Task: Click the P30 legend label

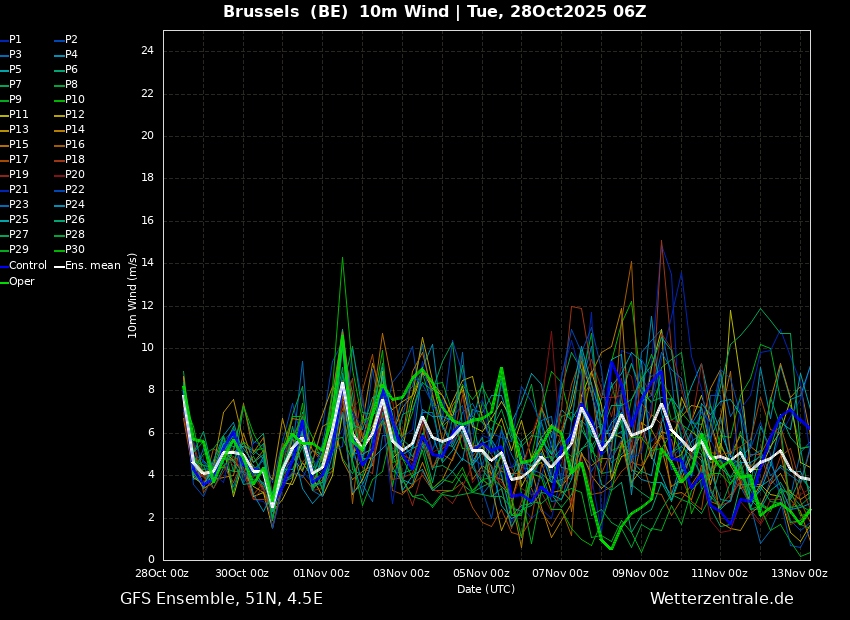Action: coord(69,249)
